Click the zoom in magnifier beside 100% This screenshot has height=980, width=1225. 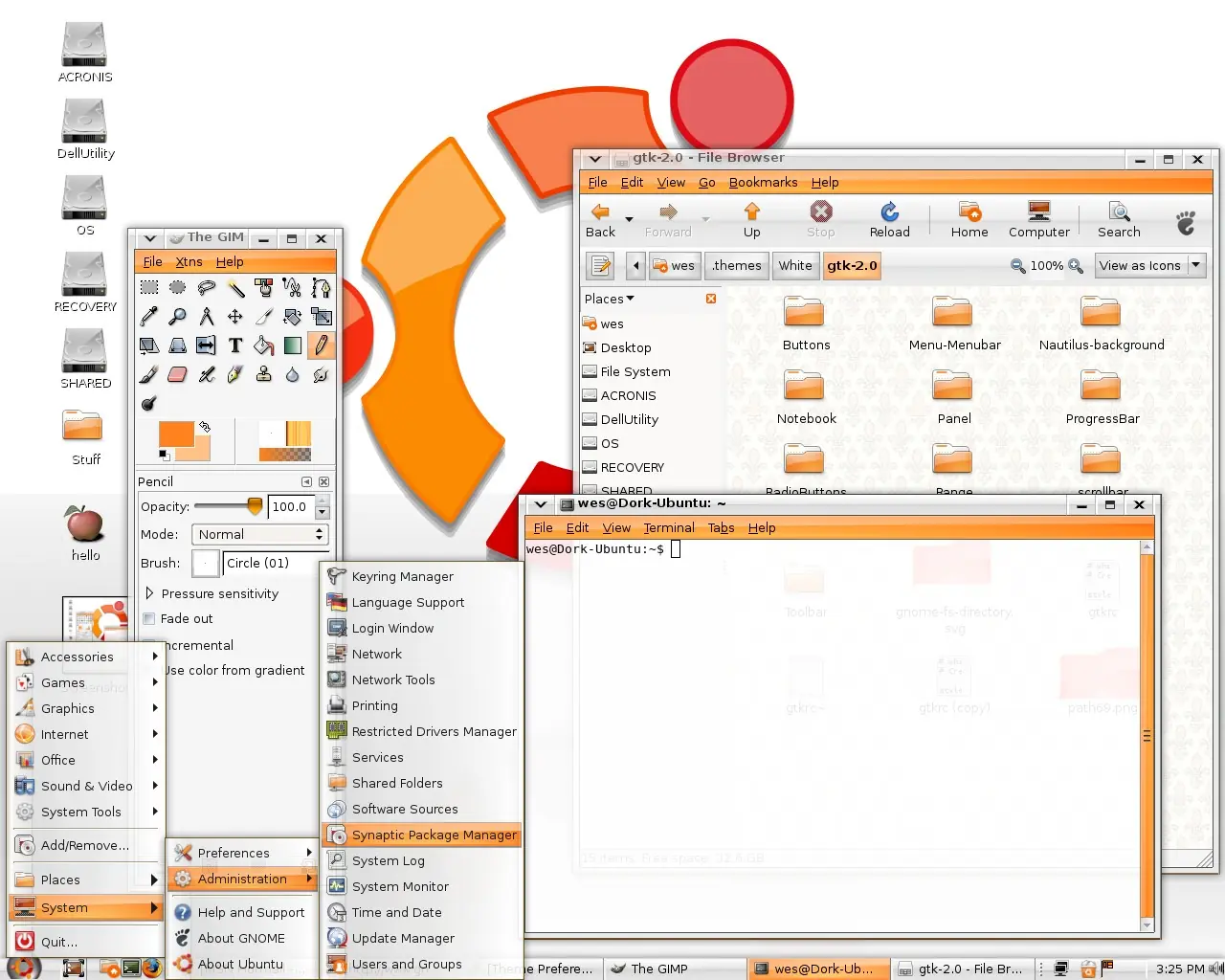(x=1076, y=266)
